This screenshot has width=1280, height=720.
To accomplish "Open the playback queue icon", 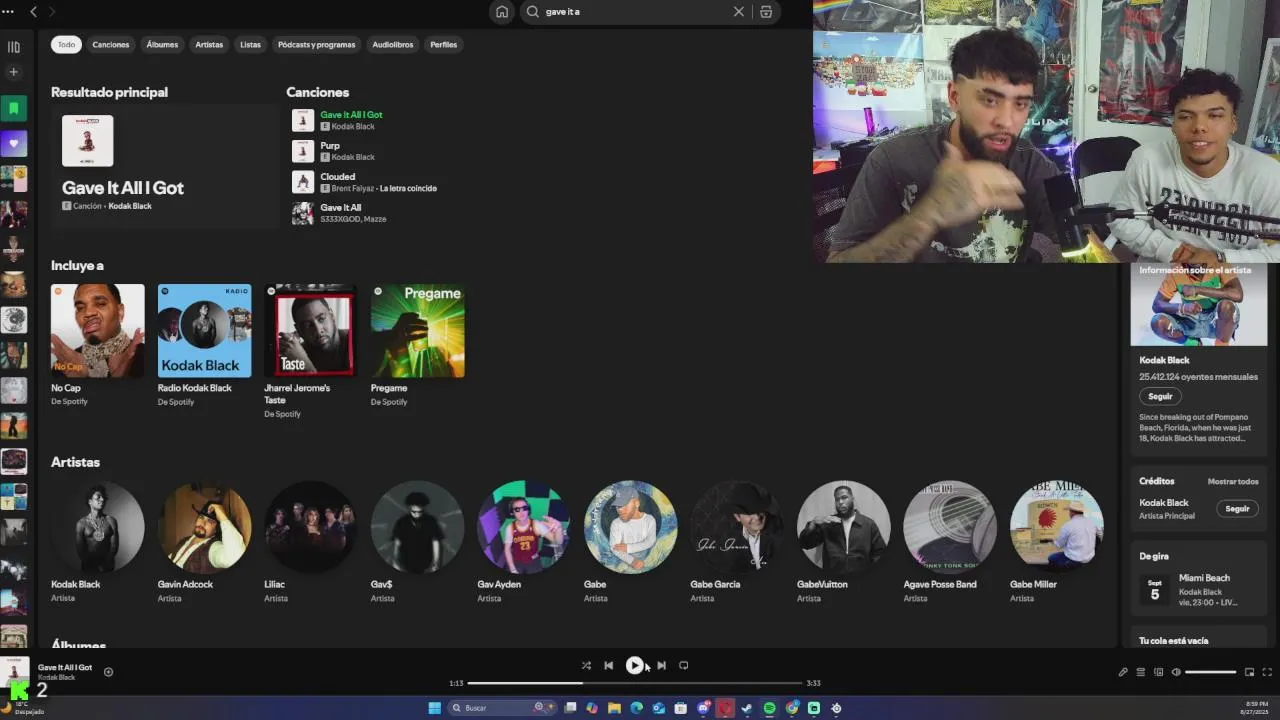I will tap(1141, 672).
